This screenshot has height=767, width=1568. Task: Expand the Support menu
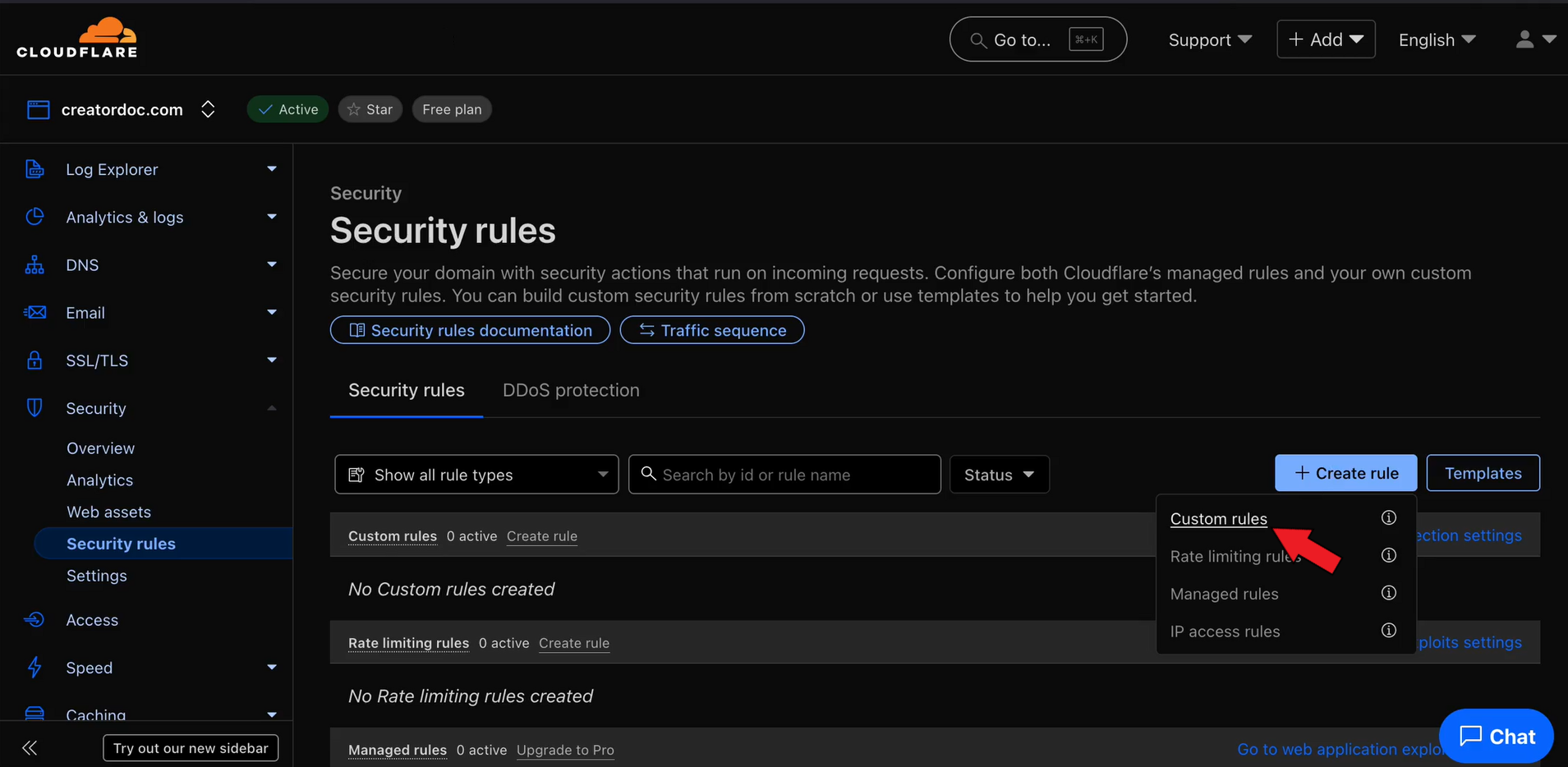tap(1209, 39)
